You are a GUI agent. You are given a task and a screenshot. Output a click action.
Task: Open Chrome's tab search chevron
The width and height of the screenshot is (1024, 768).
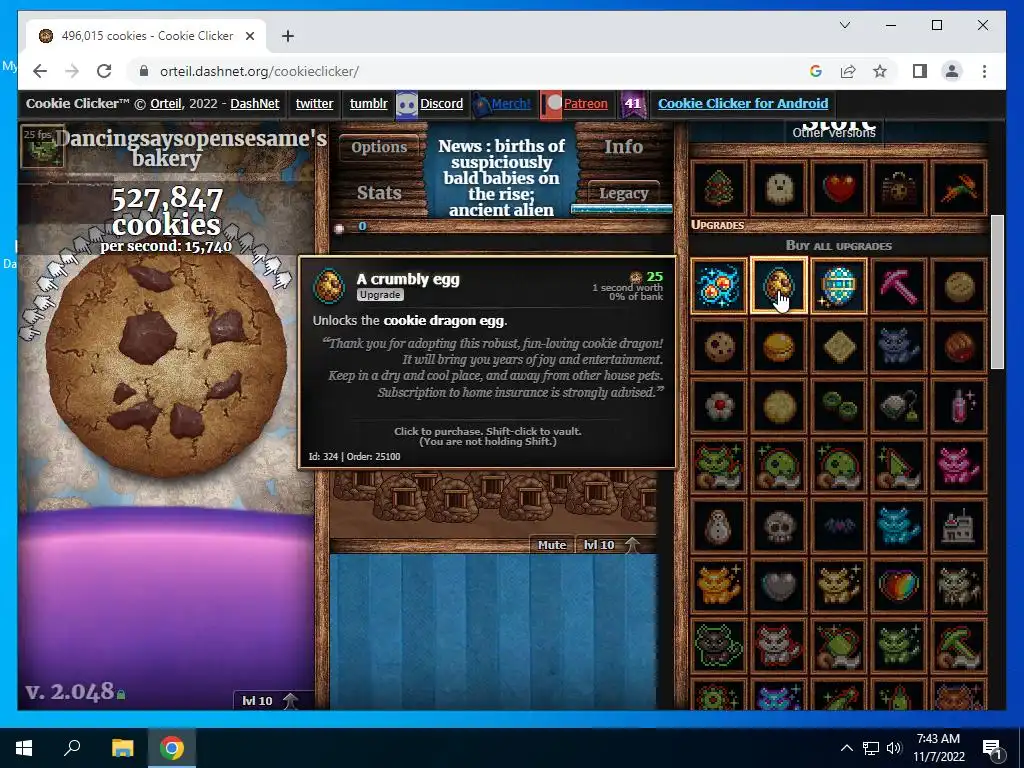[844, 25]
